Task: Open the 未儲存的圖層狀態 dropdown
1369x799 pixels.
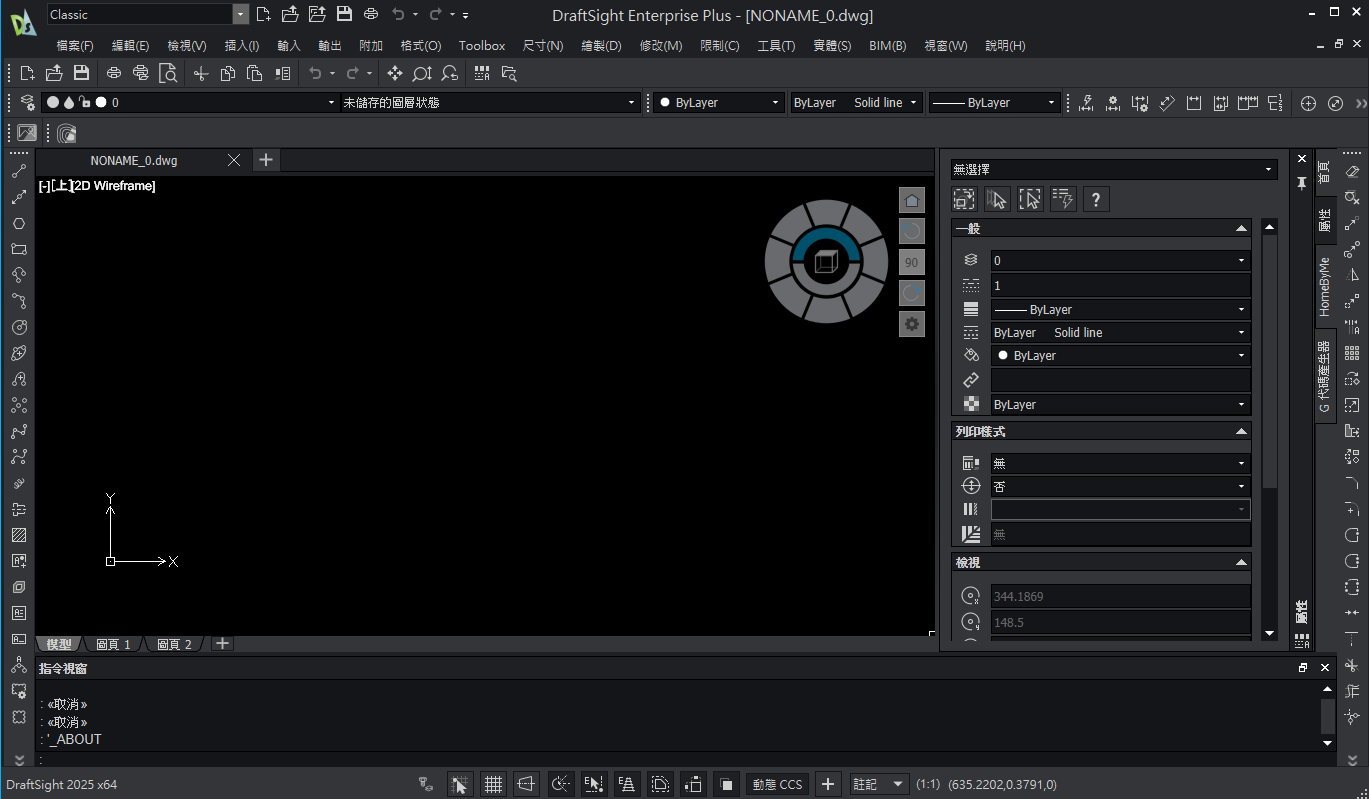Action: [x=490, y=102]
